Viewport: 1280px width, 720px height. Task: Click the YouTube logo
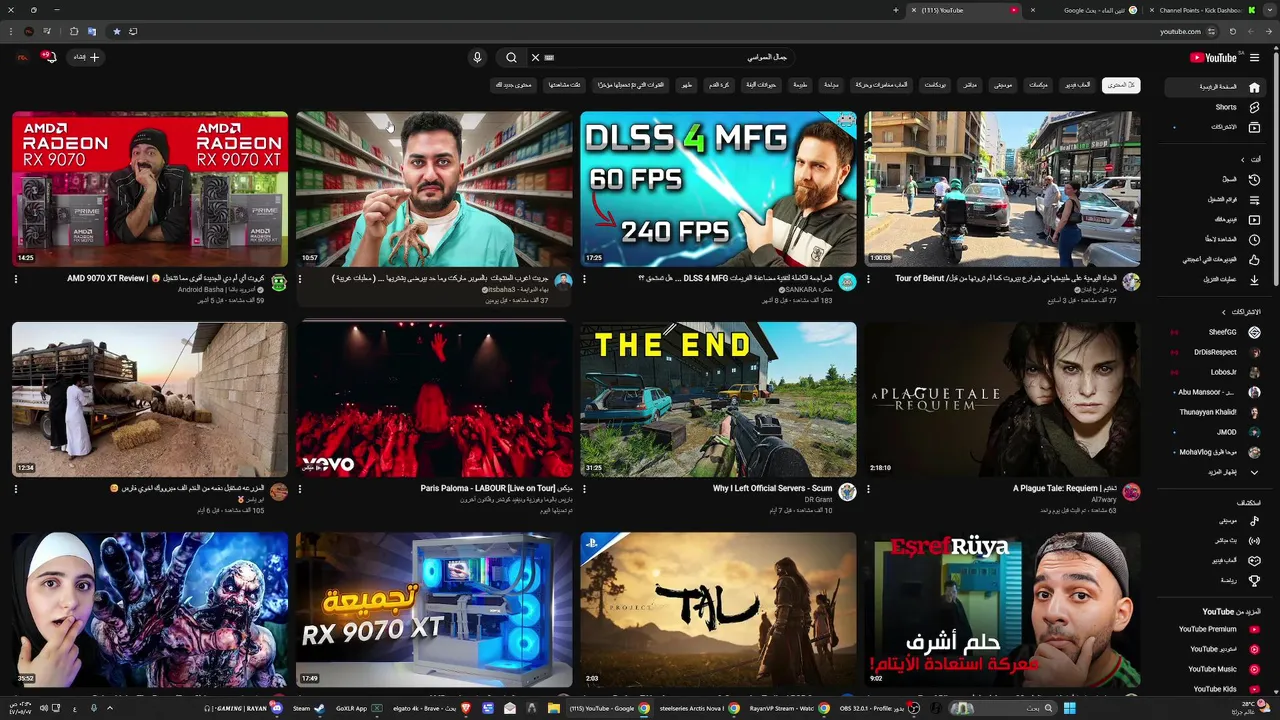tap(1214, 58)
